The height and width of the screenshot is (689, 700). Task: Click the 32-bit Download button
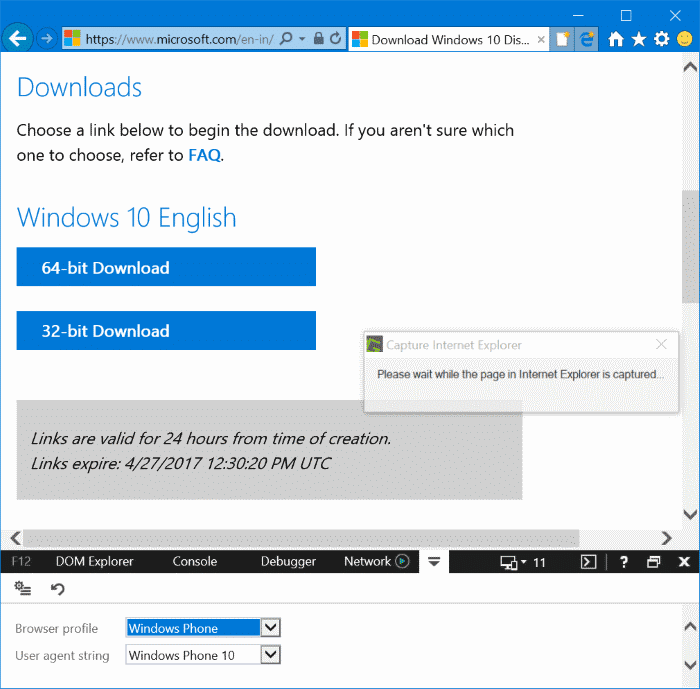click(x=166, y=330)
